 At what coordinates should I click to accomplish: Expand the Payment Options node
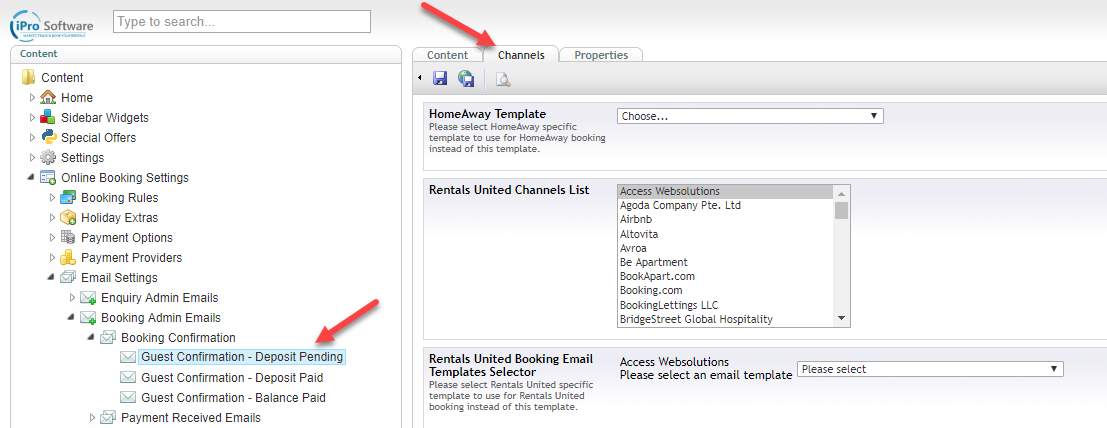[52, 237]
